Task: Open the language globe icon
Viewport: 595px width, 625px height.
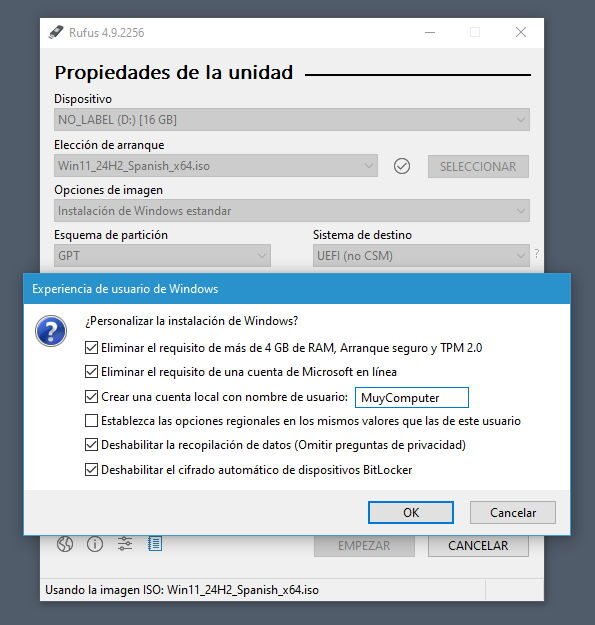Action: point(65,544)
